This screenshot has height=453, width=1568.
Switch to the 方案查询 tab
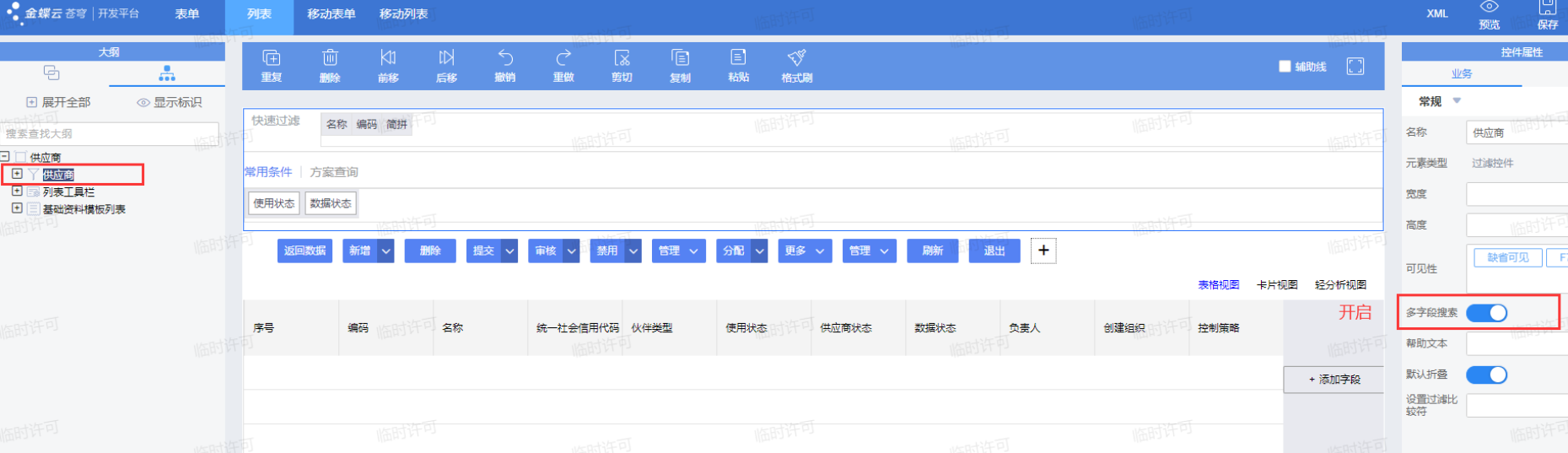coord(334,172)
